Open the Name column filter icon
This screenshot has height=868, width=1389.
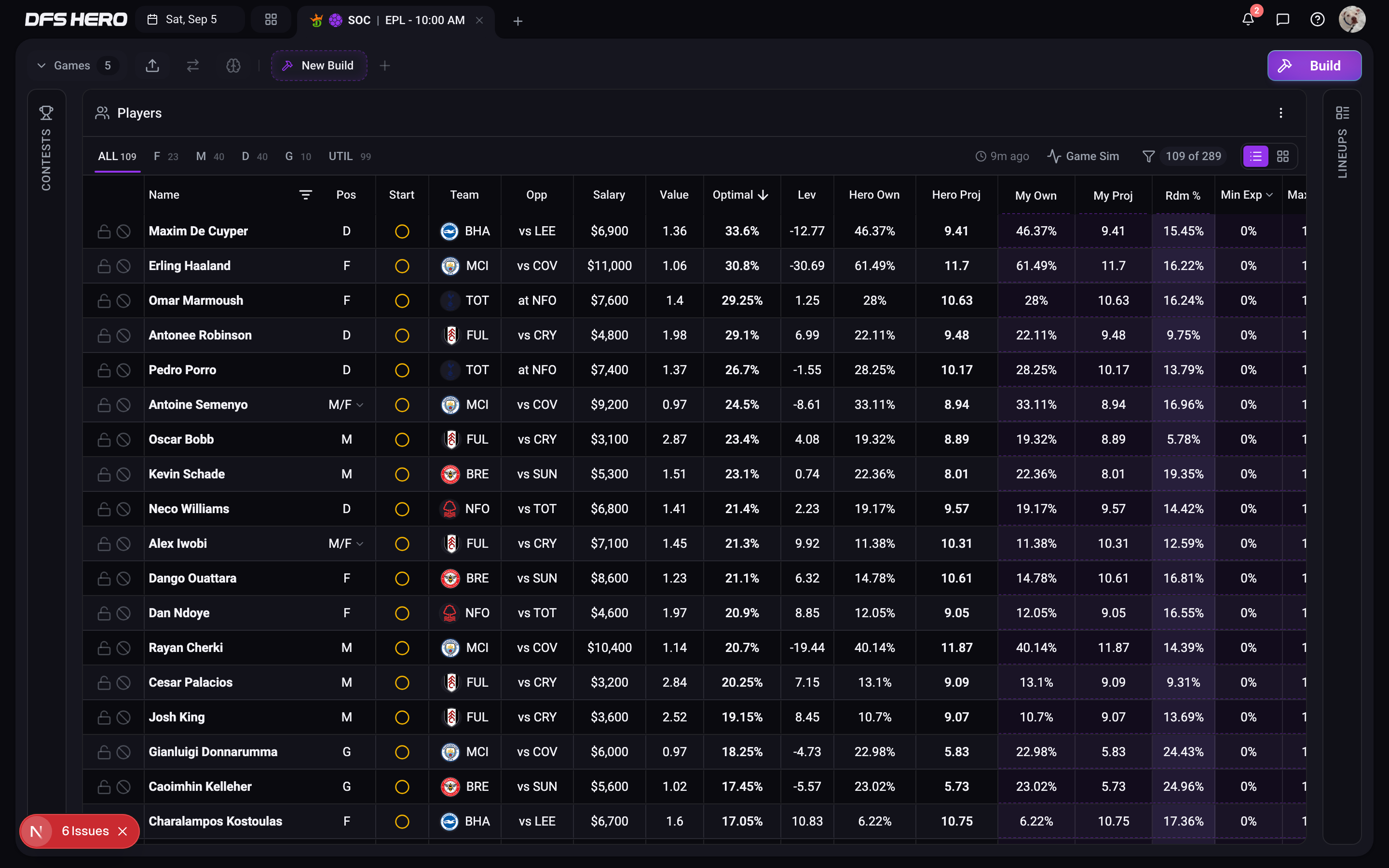click(x=306, y=195)
